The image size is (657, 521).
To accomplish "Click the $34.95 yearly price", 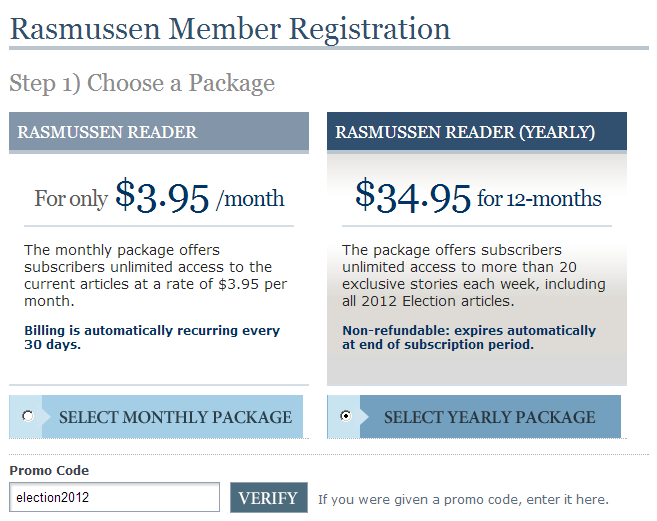I will coord(413,196).
